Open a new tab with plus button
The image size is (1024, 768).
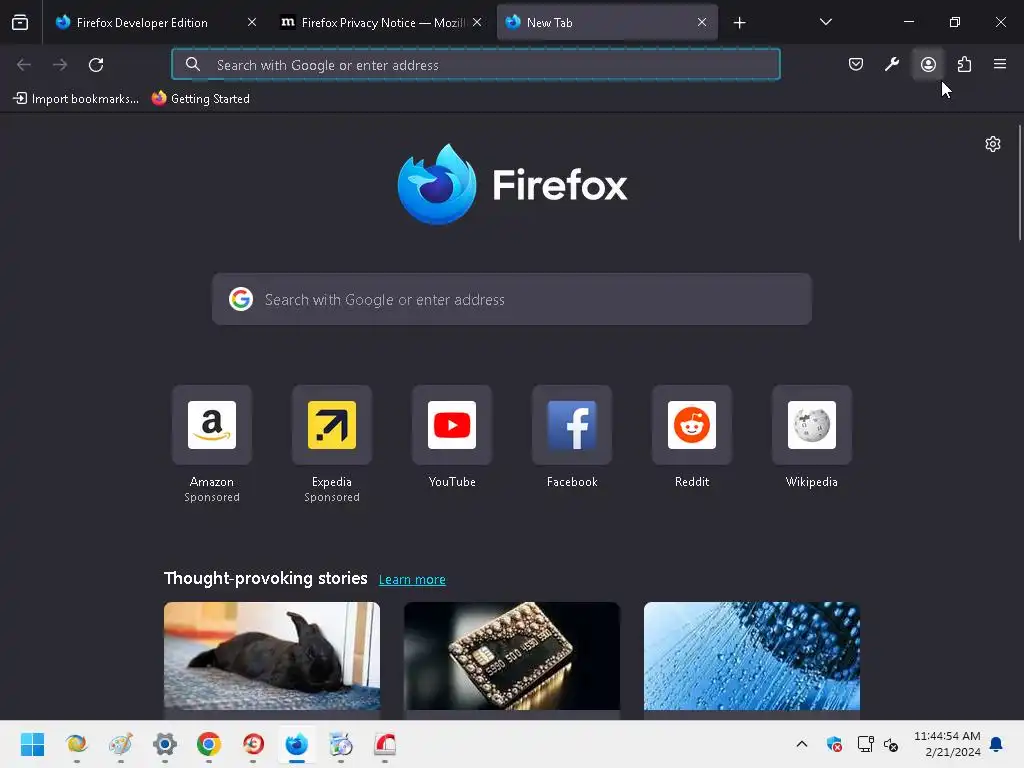point(739,23)
